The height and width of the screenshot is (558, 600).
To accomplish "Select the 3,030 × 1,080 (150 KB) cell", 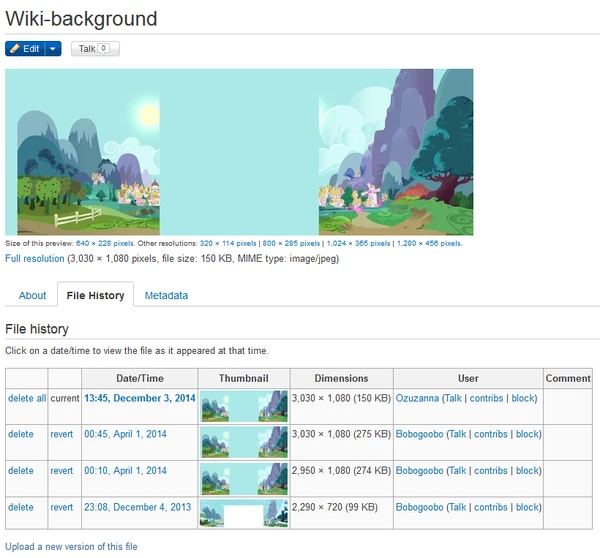I will click(342, 406).
